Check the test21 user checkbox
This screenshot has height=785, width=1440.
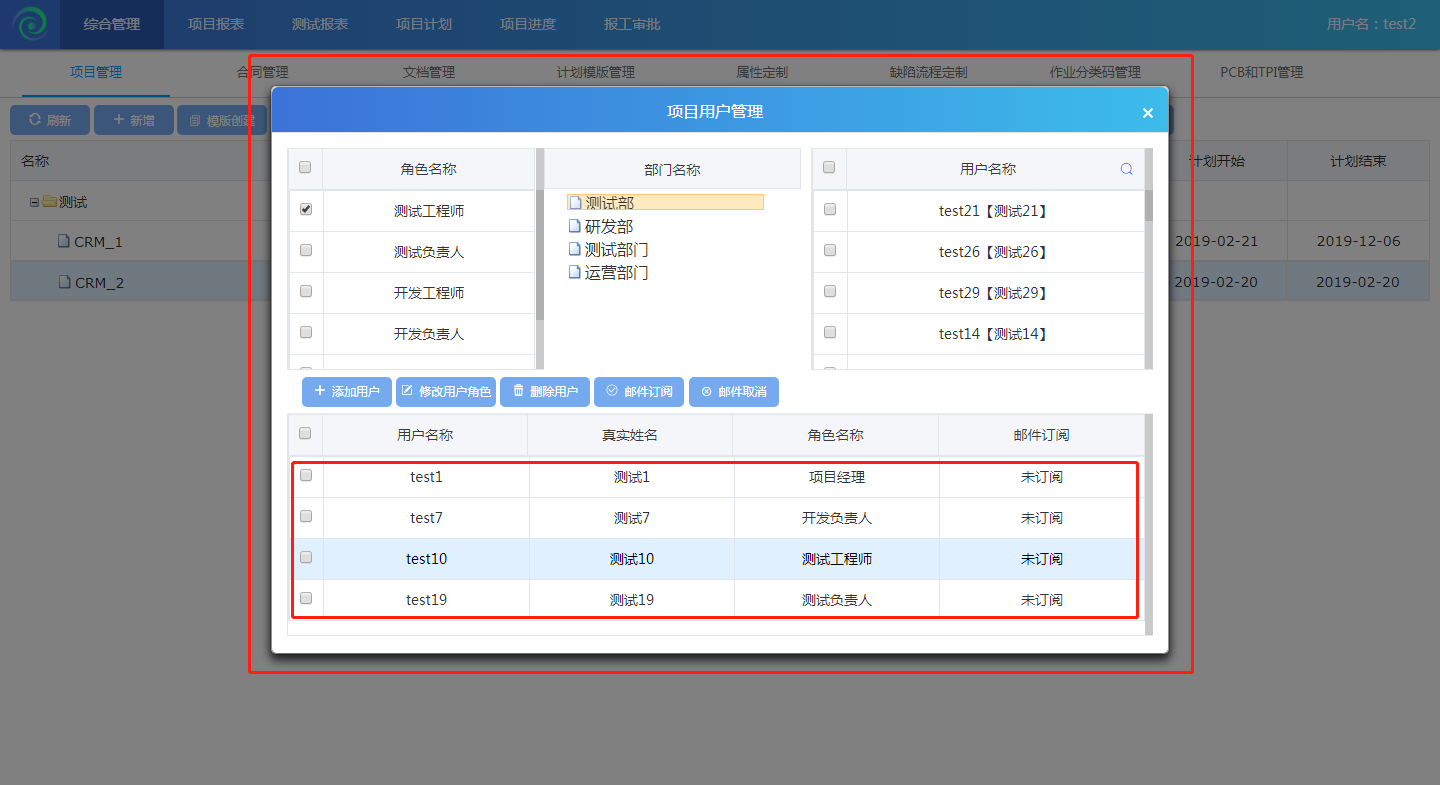pos(829,210)
